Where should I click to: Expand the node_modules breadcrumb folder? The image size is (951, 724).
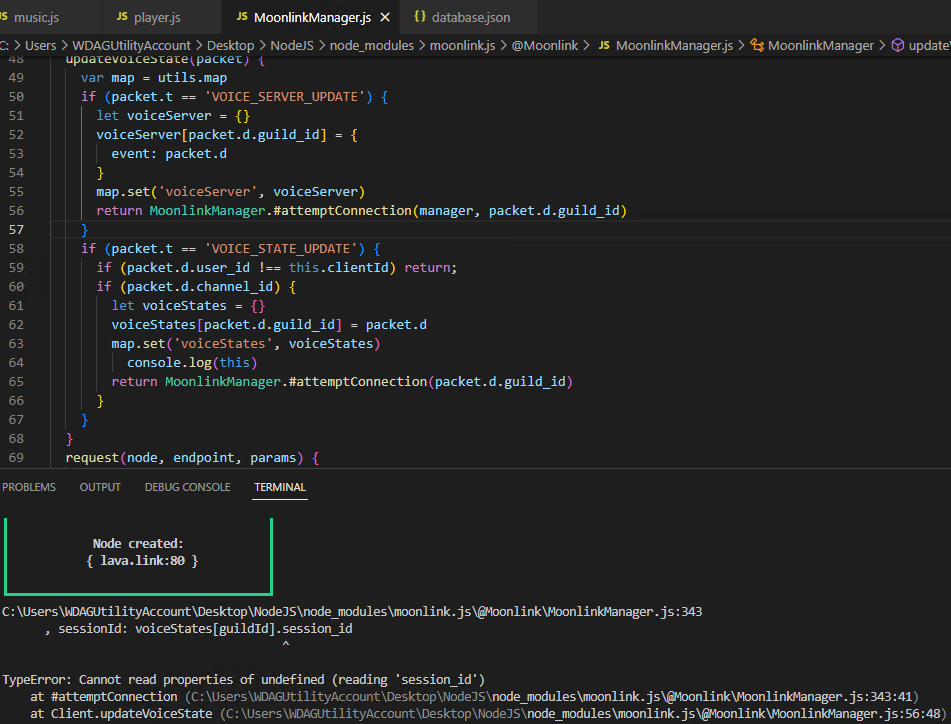373,45
